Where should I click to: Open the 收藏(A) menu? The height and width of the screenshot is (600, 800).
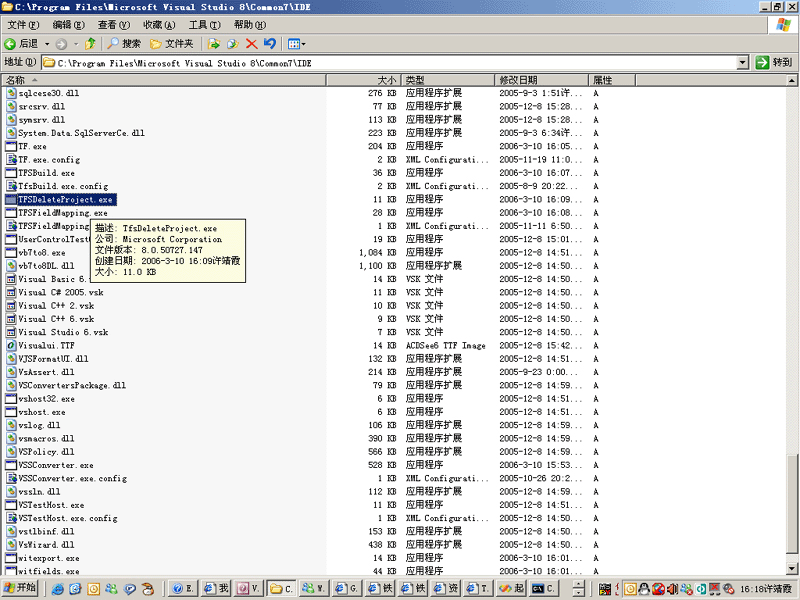[x=159, y=24]
